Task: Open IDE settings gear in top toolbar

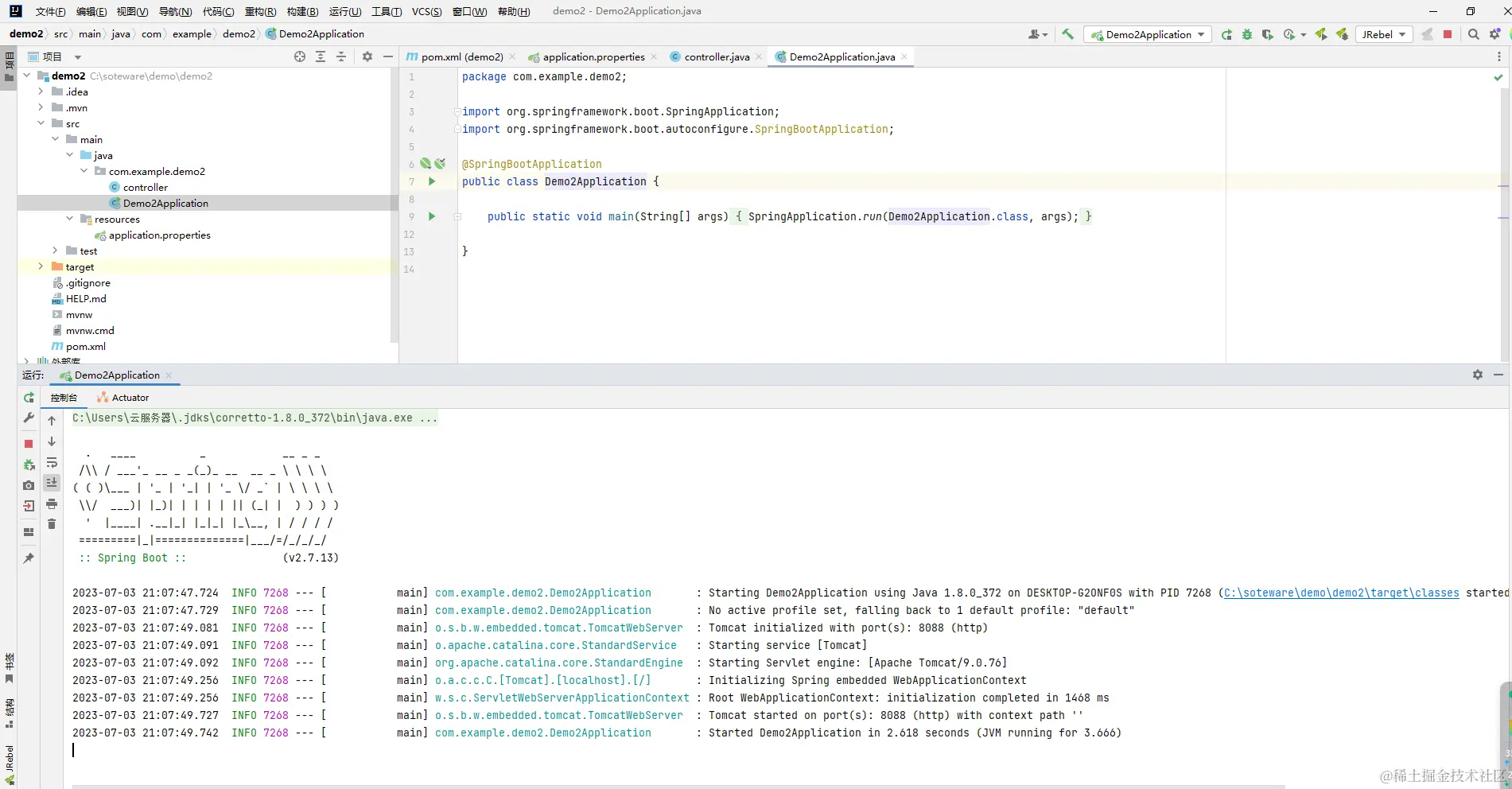Action: coord(1495,34)
